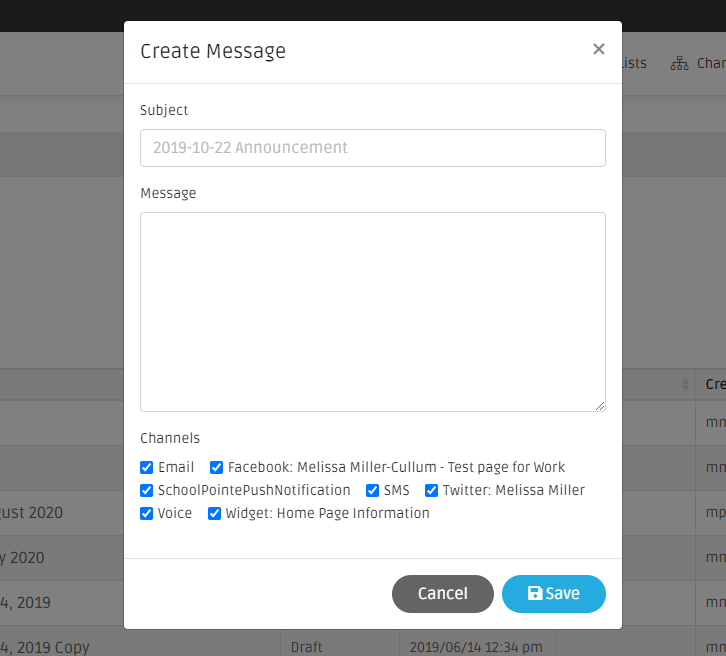The image size is (726, 656).
Task: Click the sort arrows in the table header
Action: (x=686, y=384)
